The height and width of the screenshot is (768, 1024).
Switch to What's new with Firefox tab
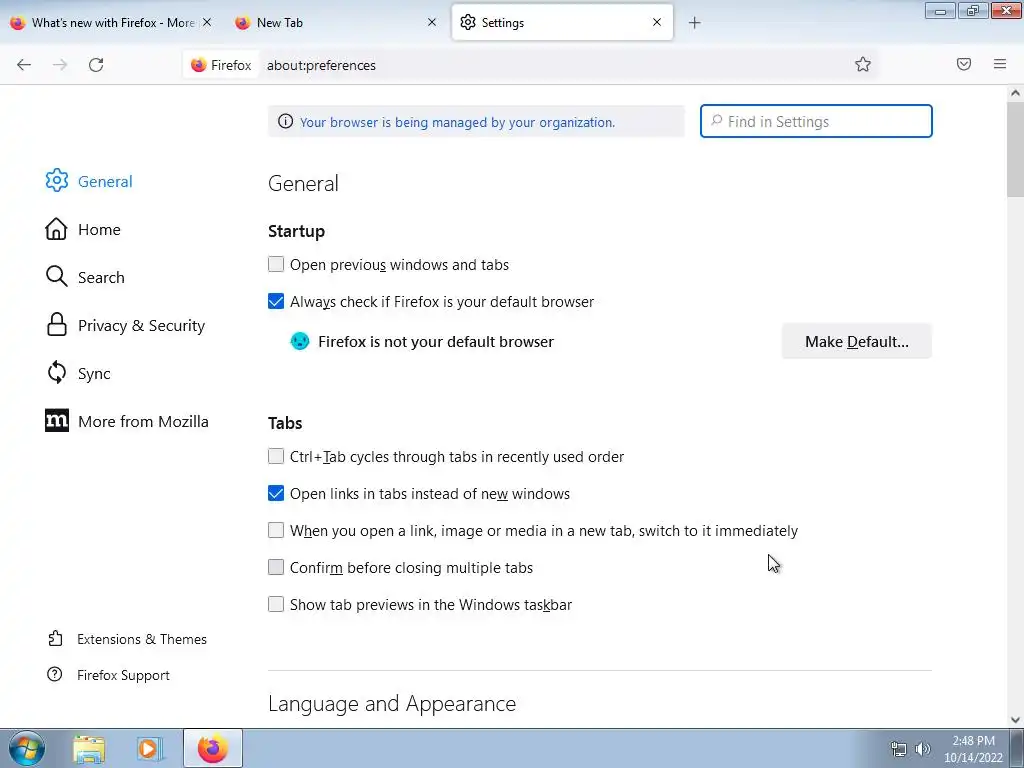click(x=111, y=22)
